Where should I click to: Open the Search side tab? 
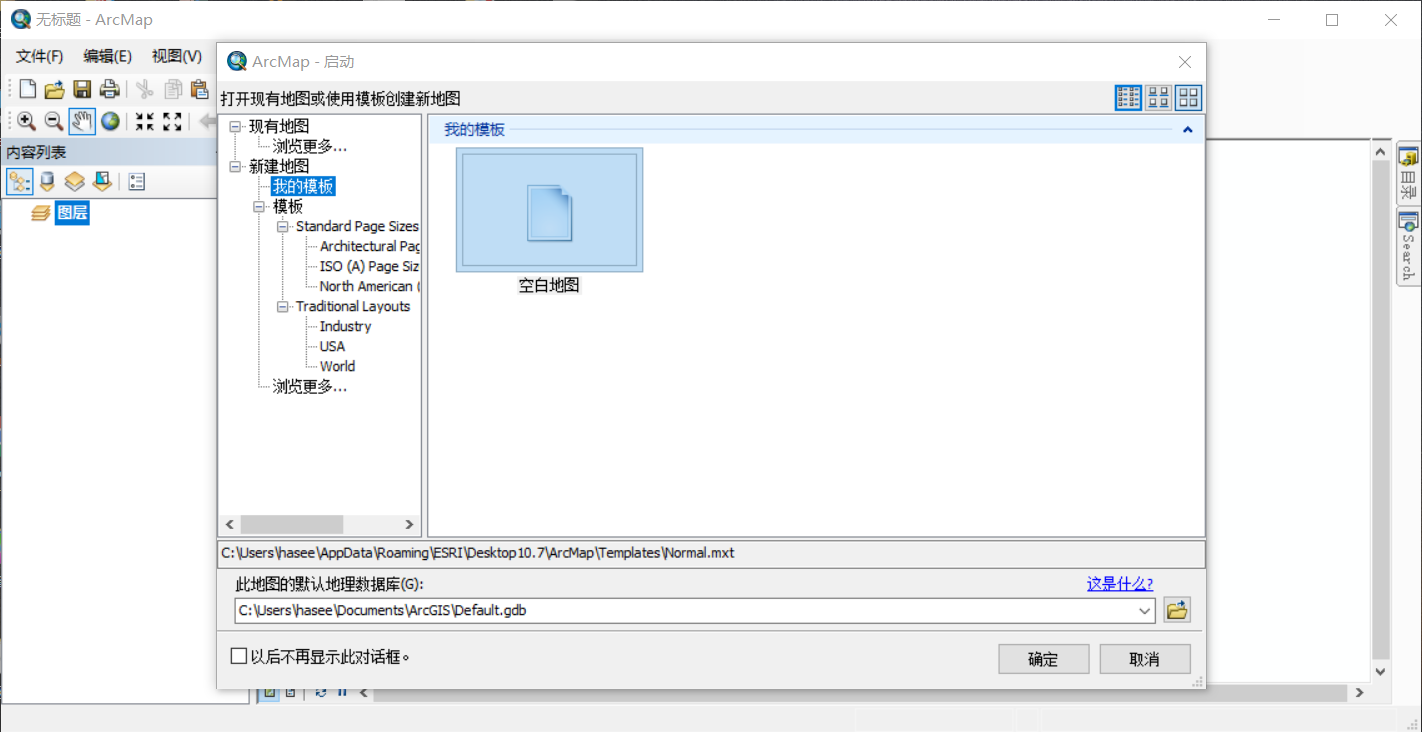[1408, 247]
